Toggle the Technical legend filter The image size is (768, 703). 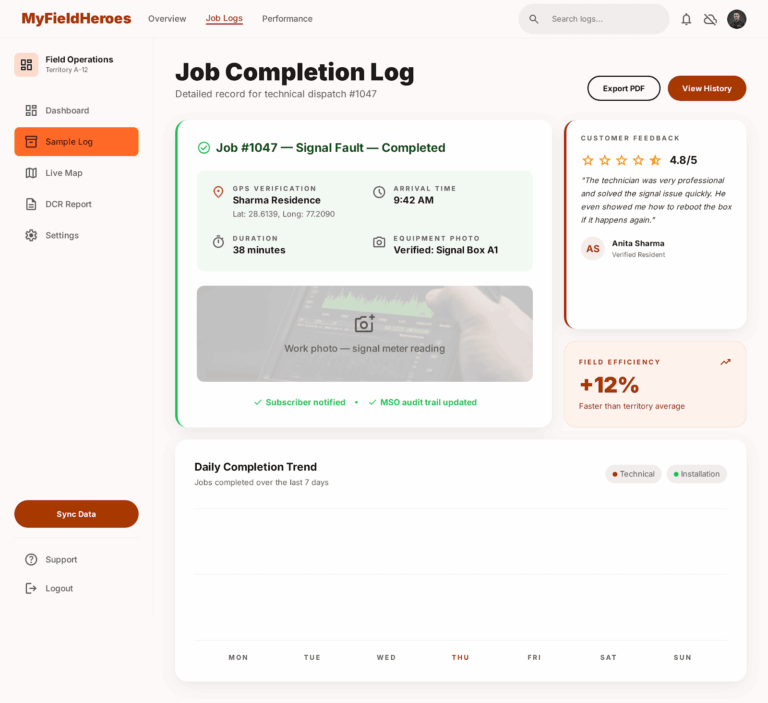[633, 474]
